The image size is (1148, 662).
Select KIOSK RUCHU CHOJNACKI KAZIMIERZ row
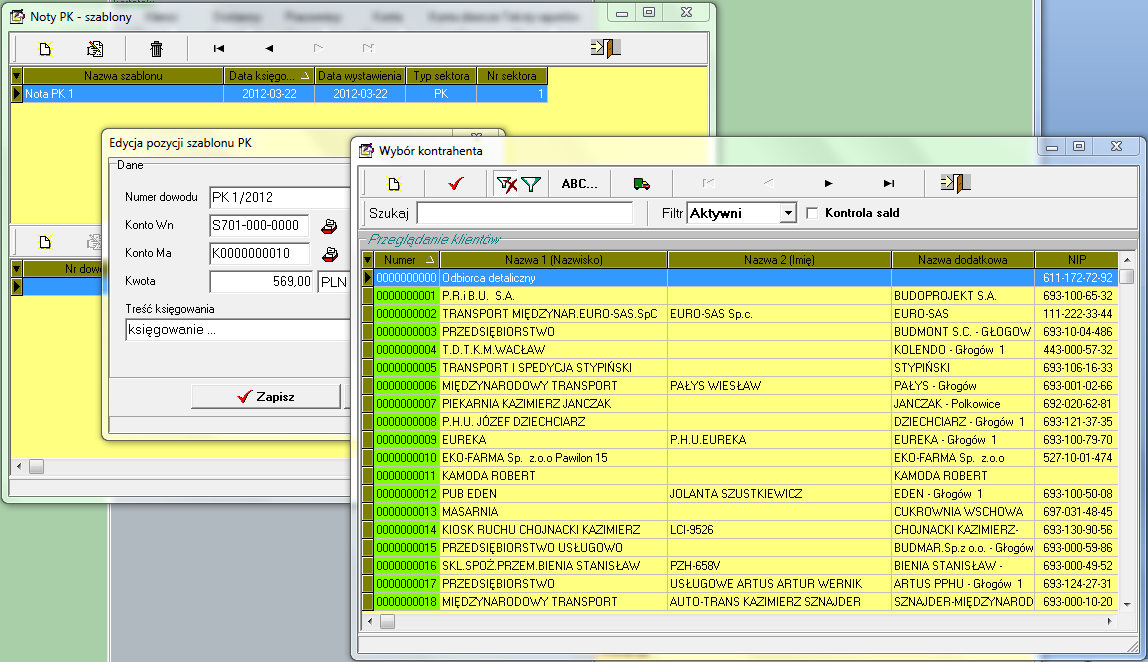coord(740,529)
